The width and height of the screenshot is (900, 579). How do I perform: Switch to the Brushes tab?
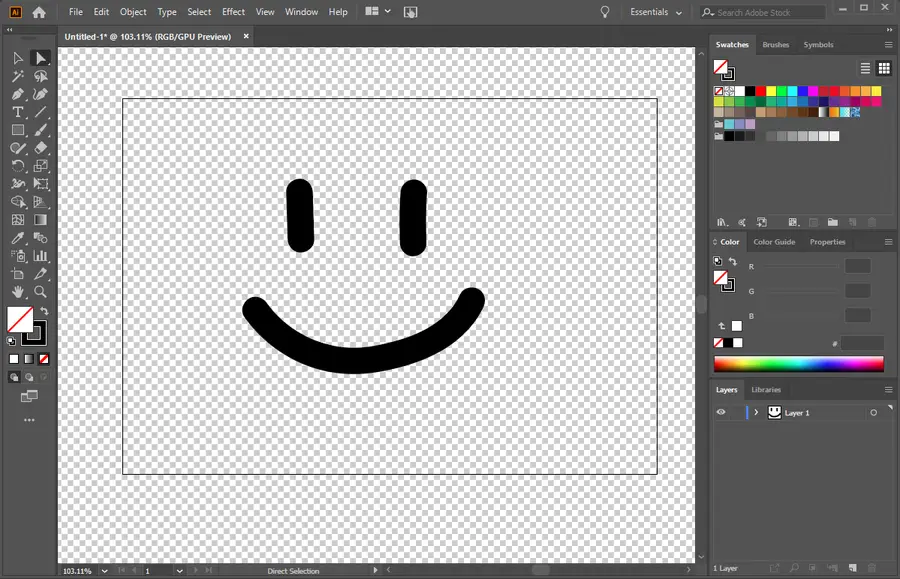click(775, 45)
